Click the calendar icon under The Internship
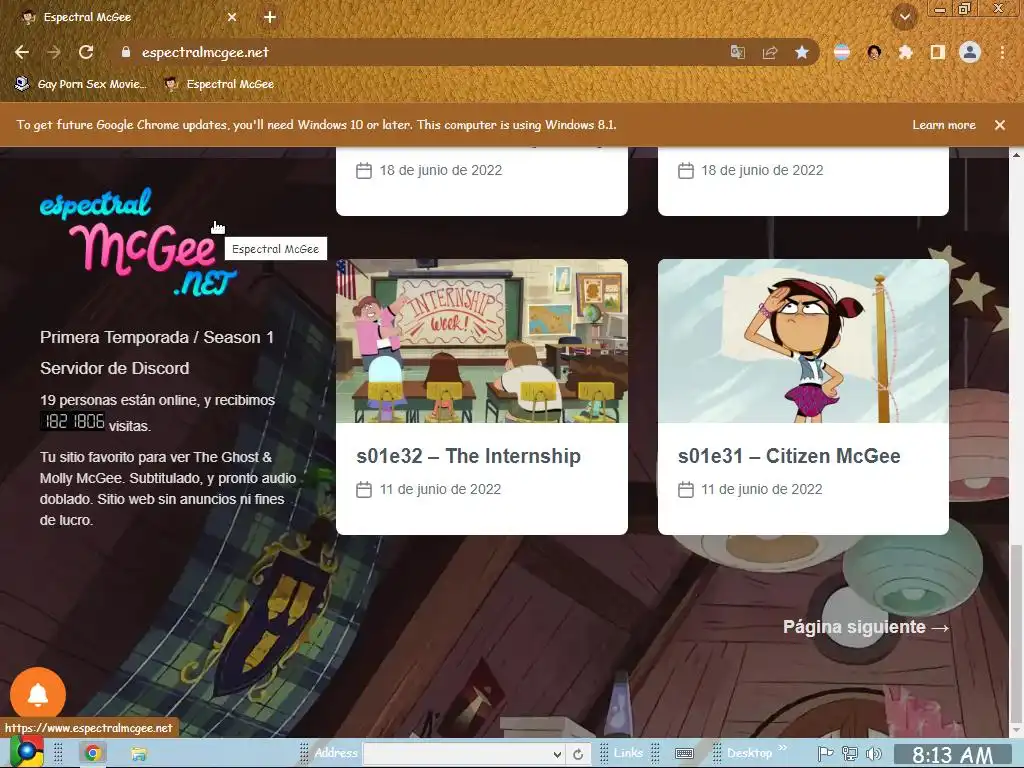1024x768 pixels. (x=364, y=489)
